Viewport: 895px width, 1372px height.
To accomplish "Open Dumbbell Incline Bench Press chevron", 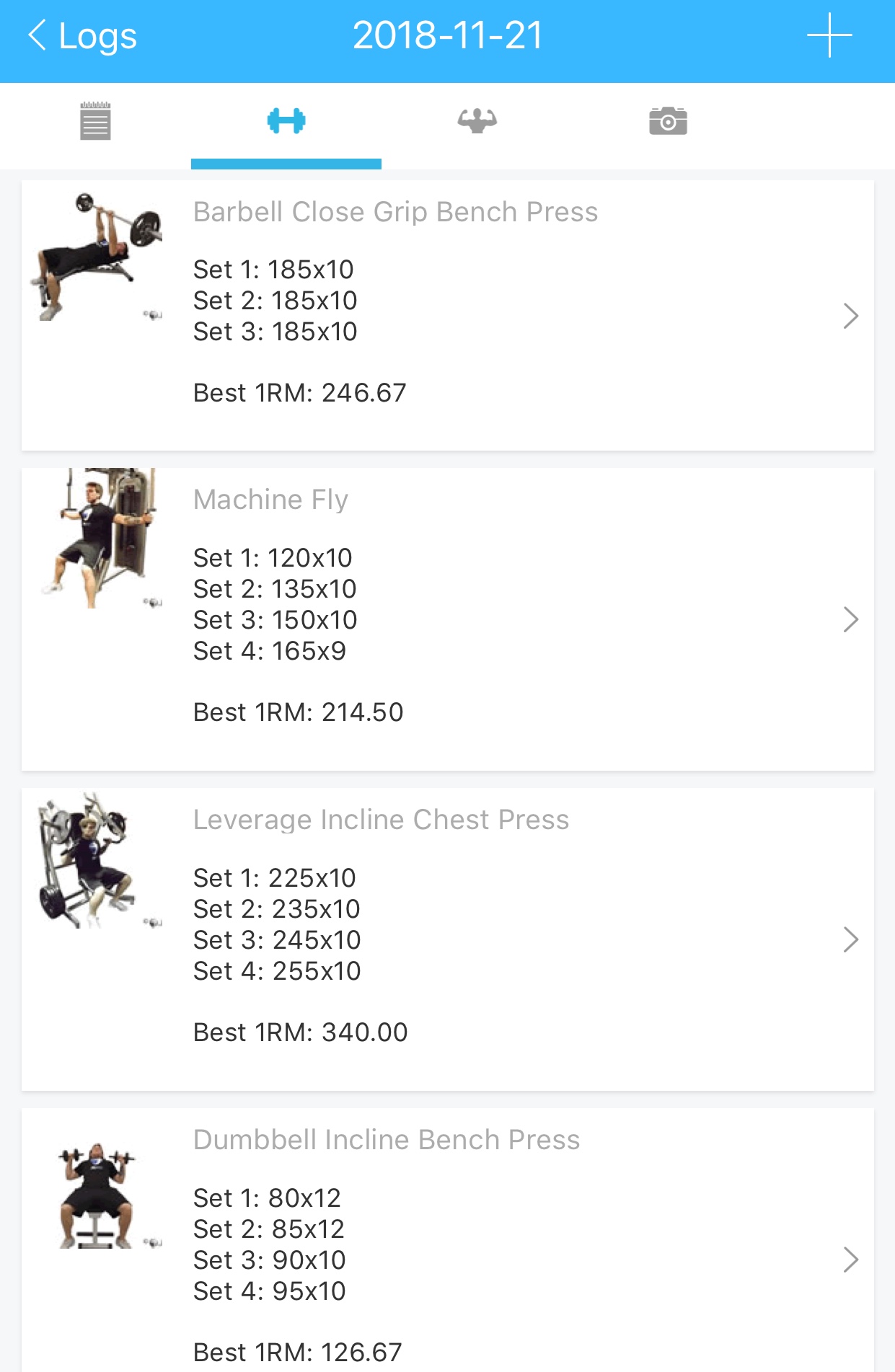I will pos(850,1260).
